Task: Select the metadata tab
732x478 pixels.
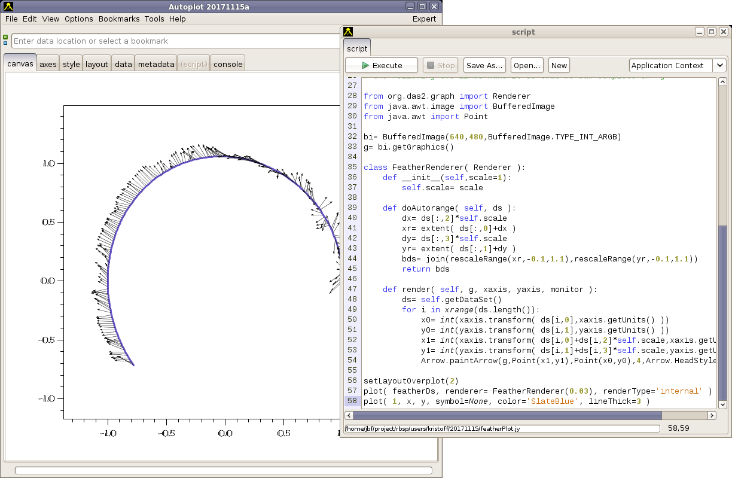Action: 156,64
